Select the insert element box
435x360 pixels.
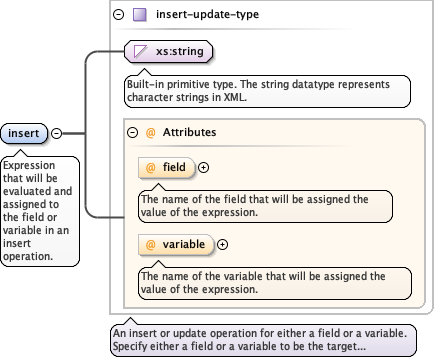coord(24,133)
